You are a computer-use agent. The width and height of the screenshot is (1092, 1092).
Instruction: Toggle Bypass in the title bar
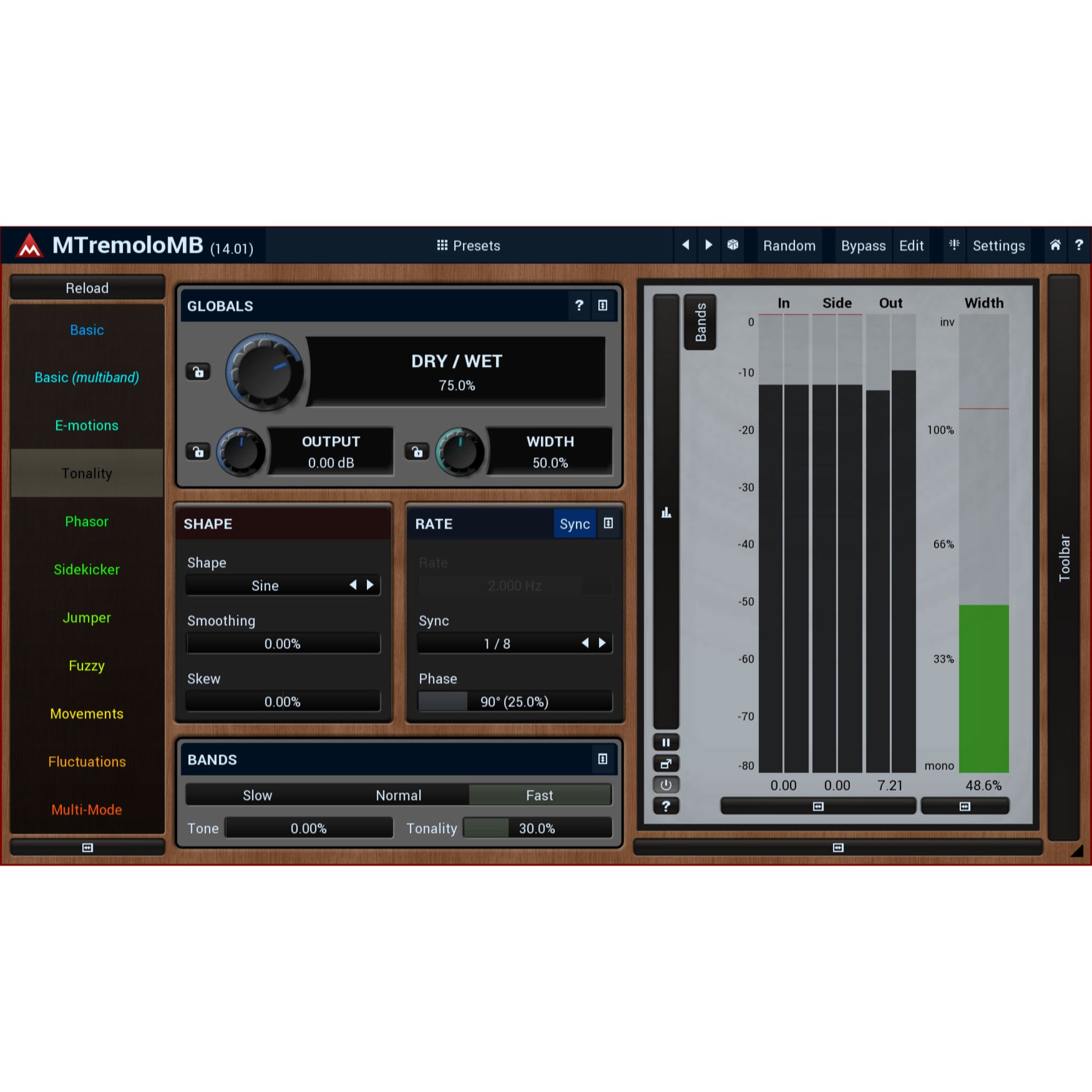point(863,246)
